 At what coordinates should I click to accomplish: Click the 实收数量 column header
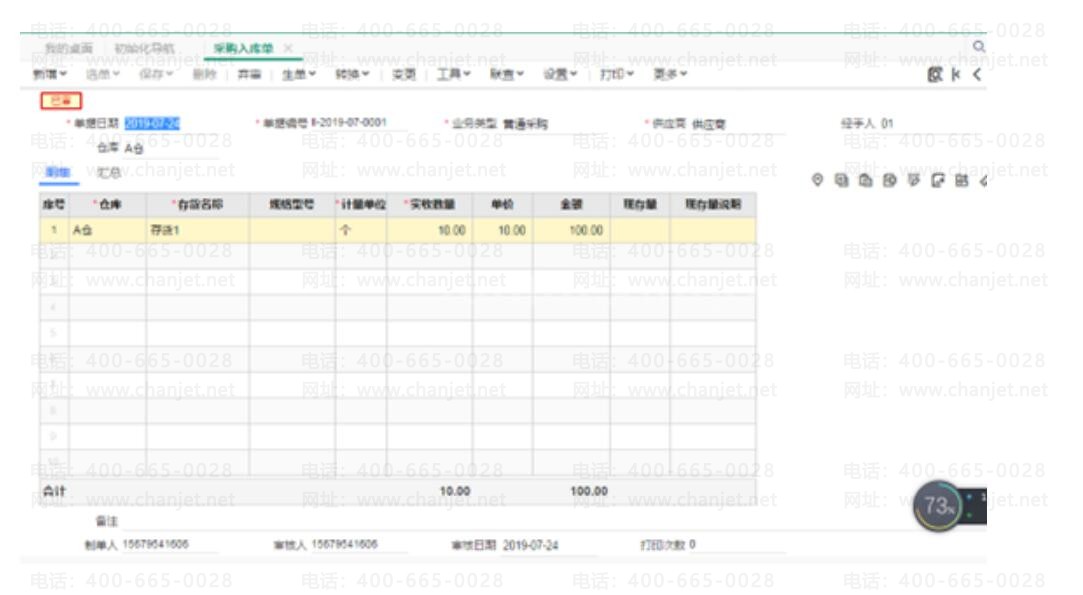(430, 205)
